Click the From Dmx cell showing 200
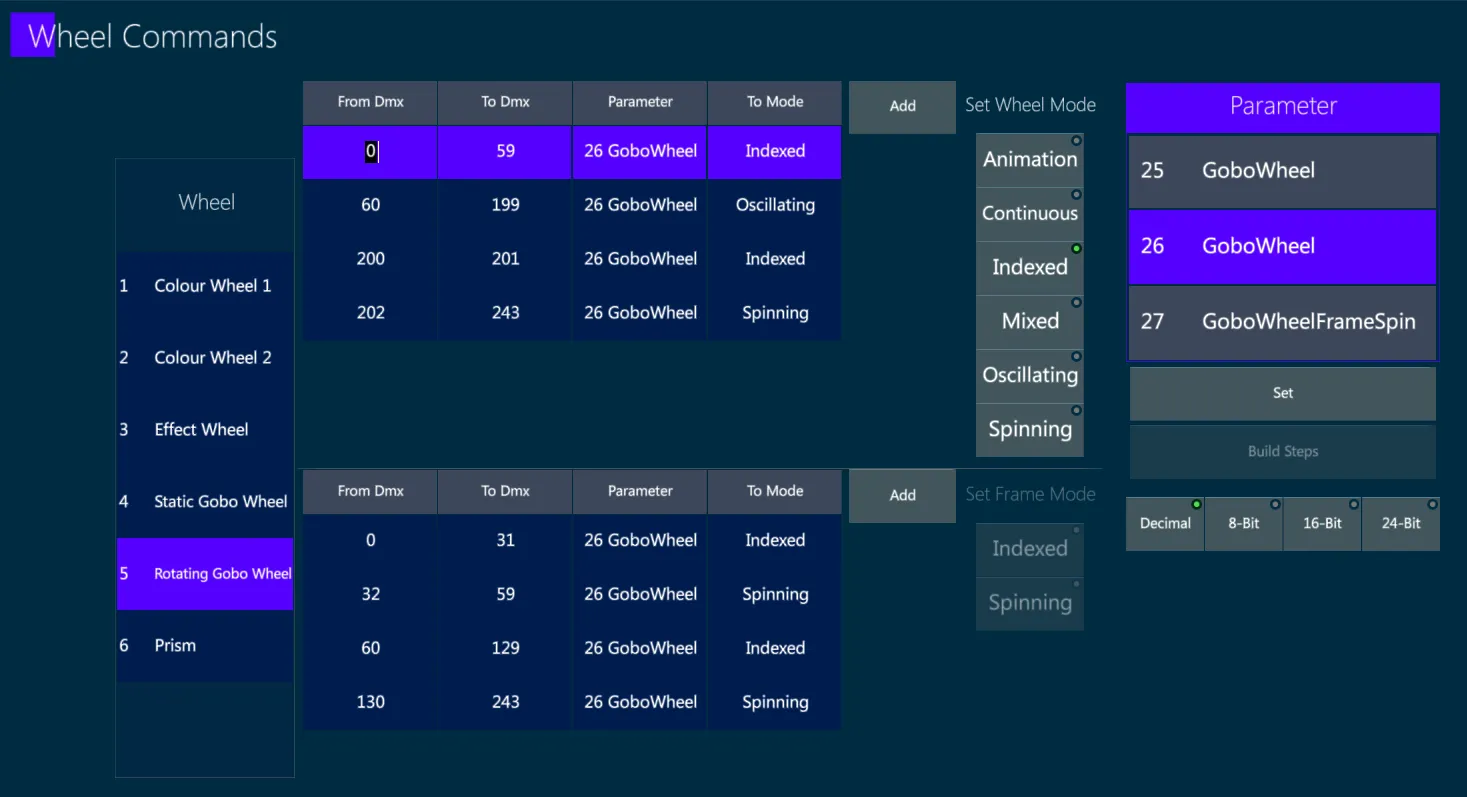 click(370, 259)
